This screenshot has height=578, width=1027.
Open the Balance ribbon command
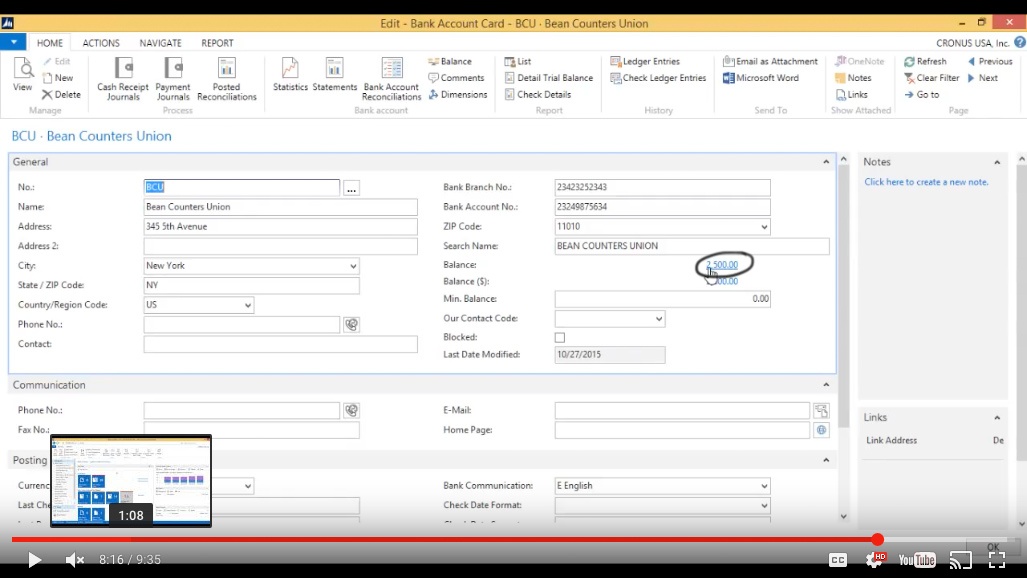click(x=450, y=62)
